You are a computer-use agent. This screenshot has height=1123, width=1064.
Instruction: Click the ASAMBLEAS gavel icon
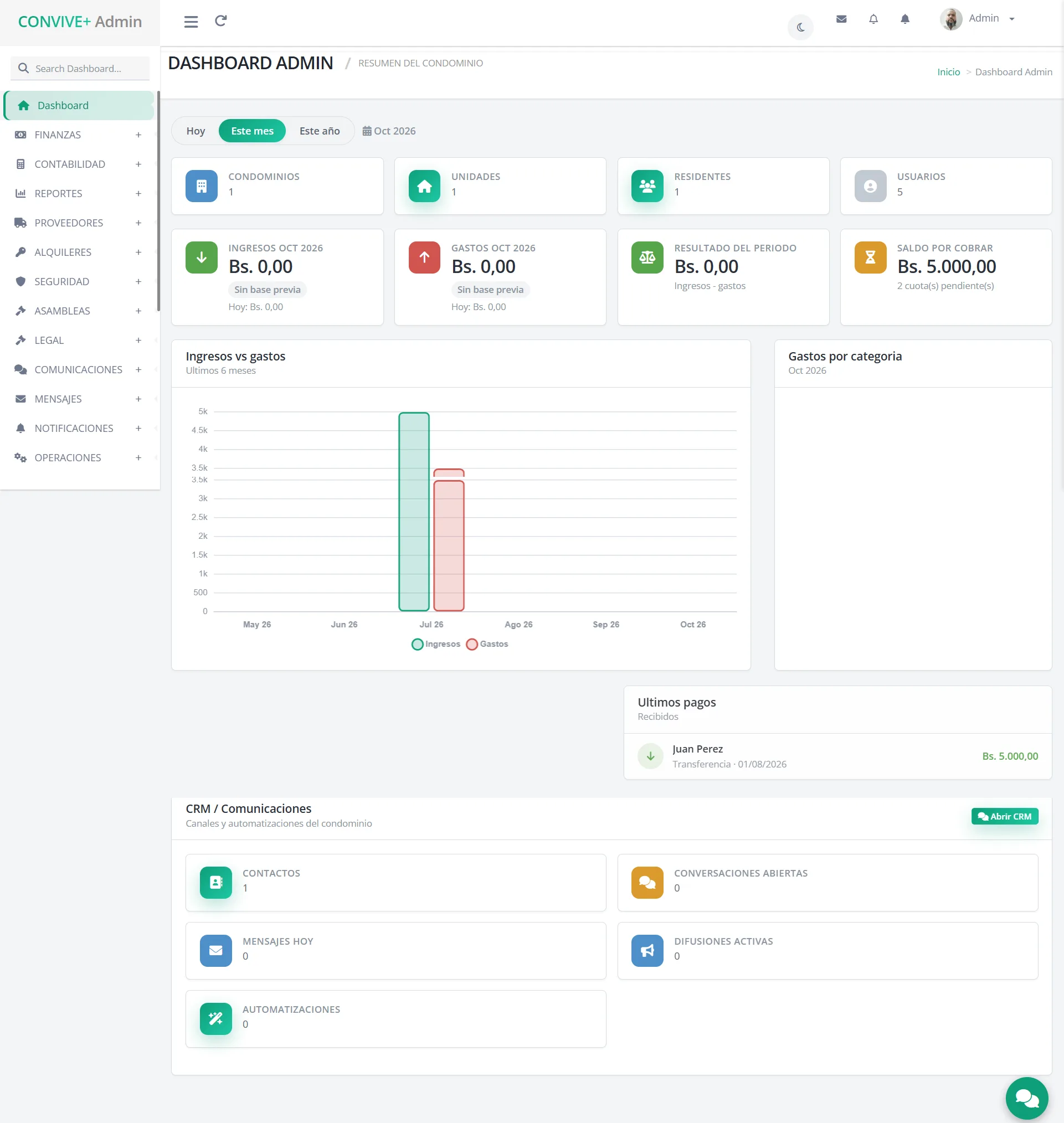[20, 311]
